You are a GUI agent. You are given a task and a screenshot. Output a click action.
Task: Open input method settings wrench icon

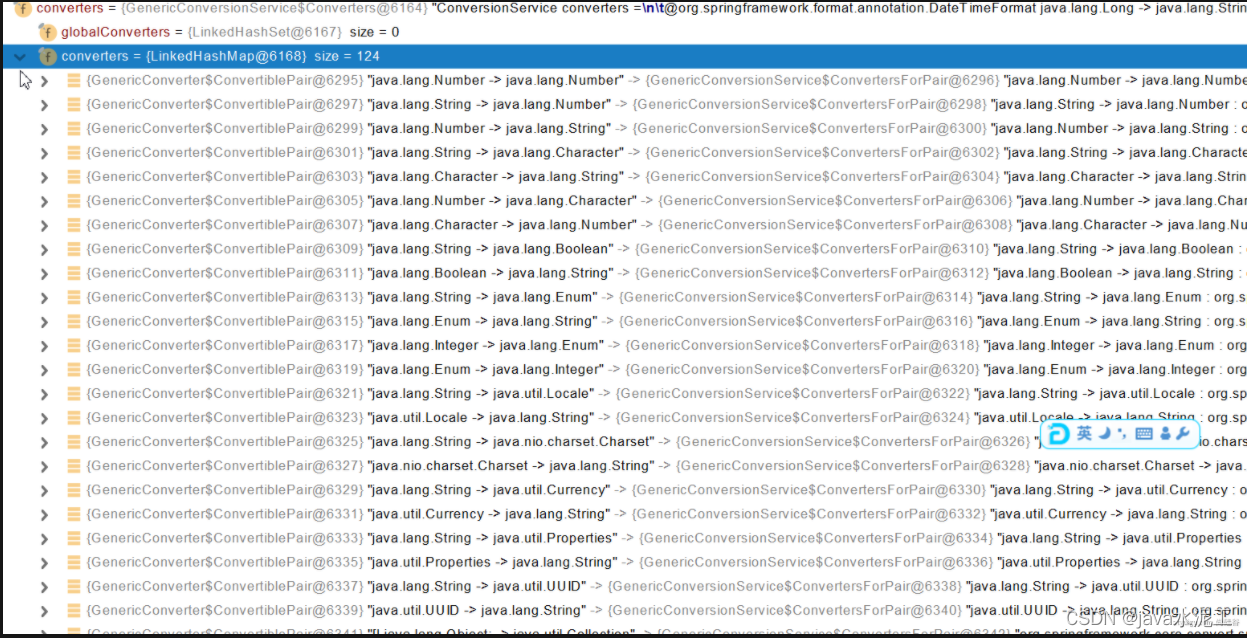(x=1183, y=434)
